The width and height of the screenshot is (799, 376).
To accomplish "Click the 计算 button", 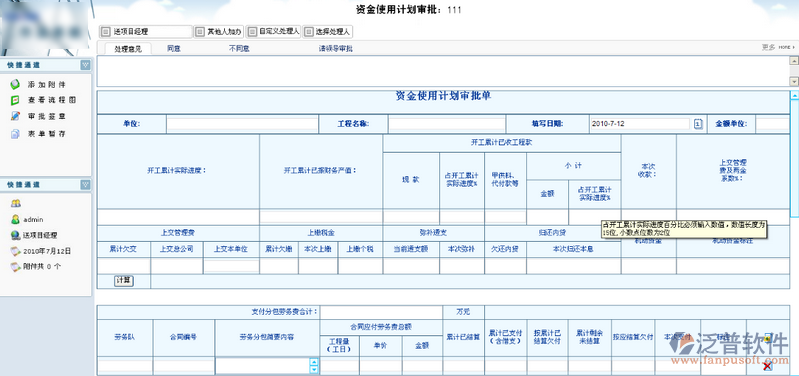I will 124,281.
